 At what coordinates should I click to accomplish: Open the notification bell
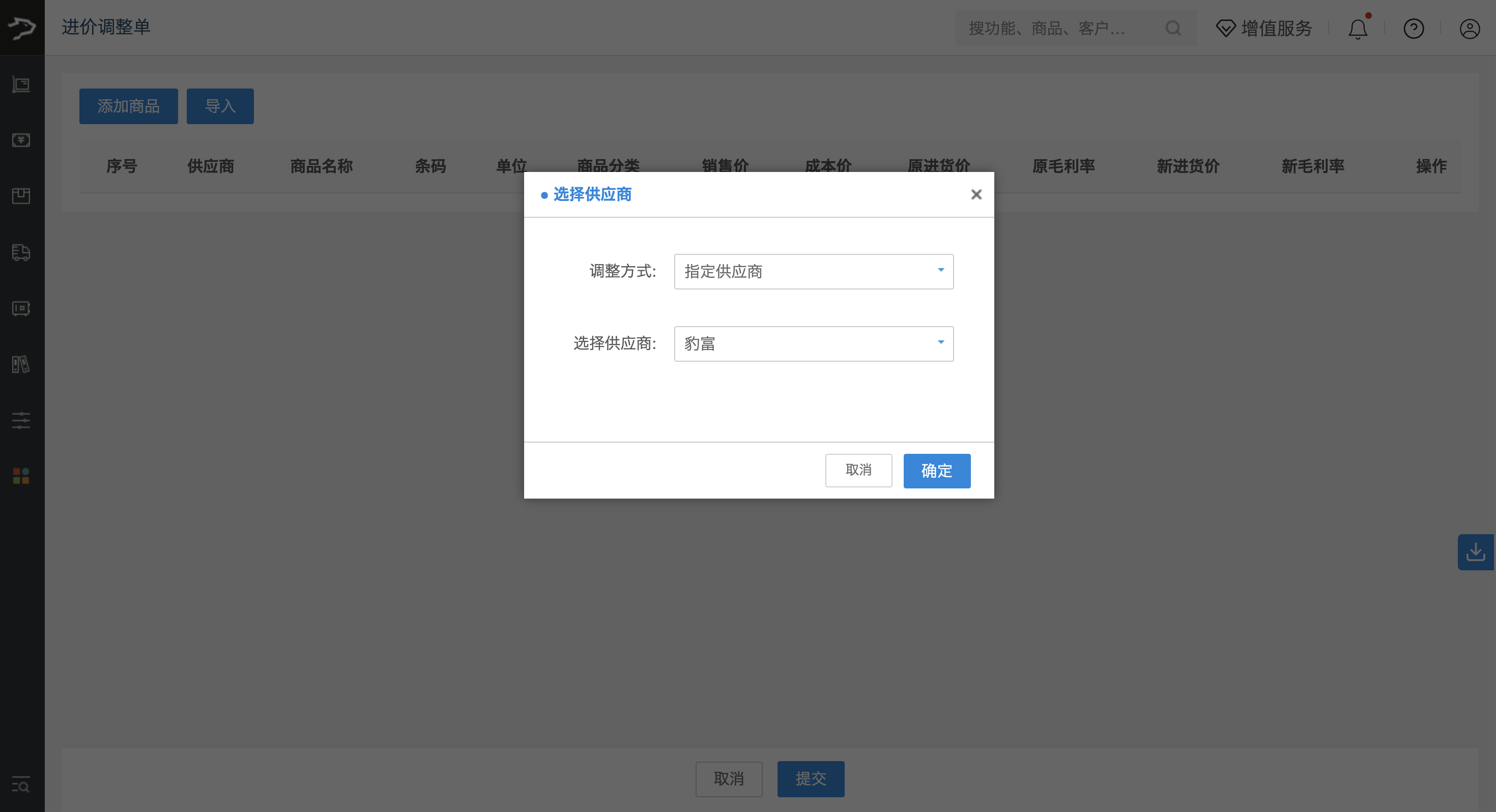(x=1358, y=28)
